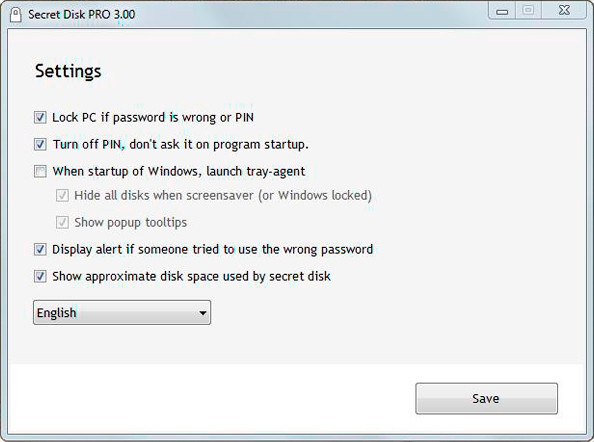Toggle the Show popup tooltips checkbox
594x442 pixels.
[x=62, y=222]
